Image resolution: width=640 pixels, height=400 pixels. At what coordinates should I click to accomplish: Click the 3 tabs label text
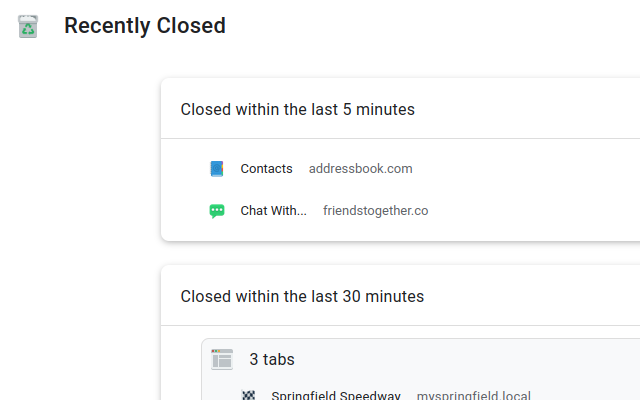272,359
